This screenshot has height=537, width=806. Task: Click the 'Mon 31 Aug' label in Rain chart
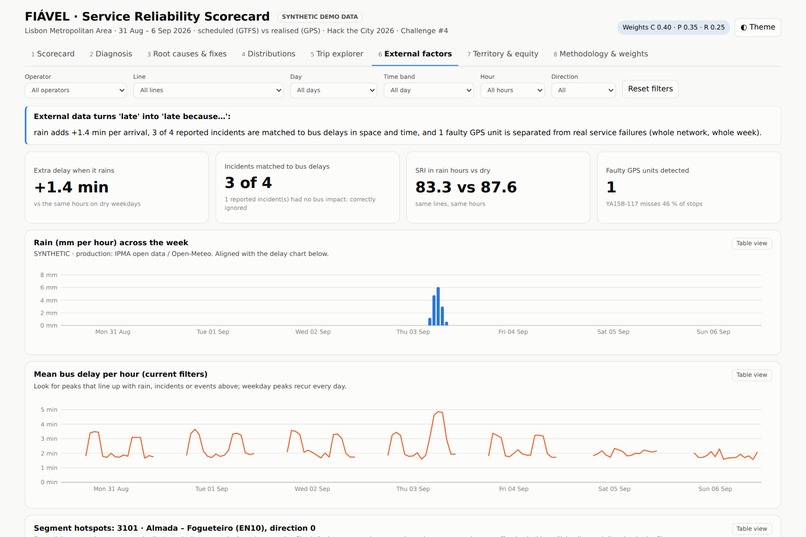(113, 332)
